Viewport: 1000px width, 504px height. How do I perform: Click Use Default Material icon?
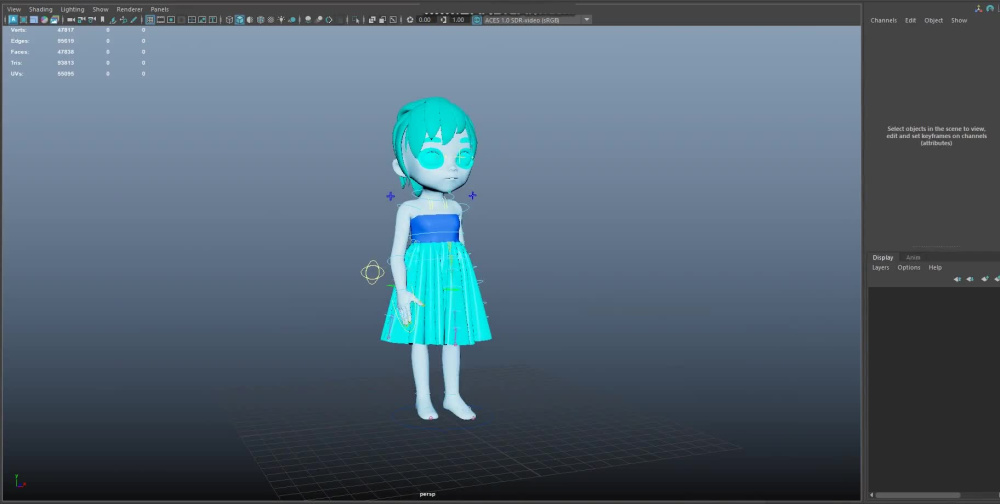(249, 20)
